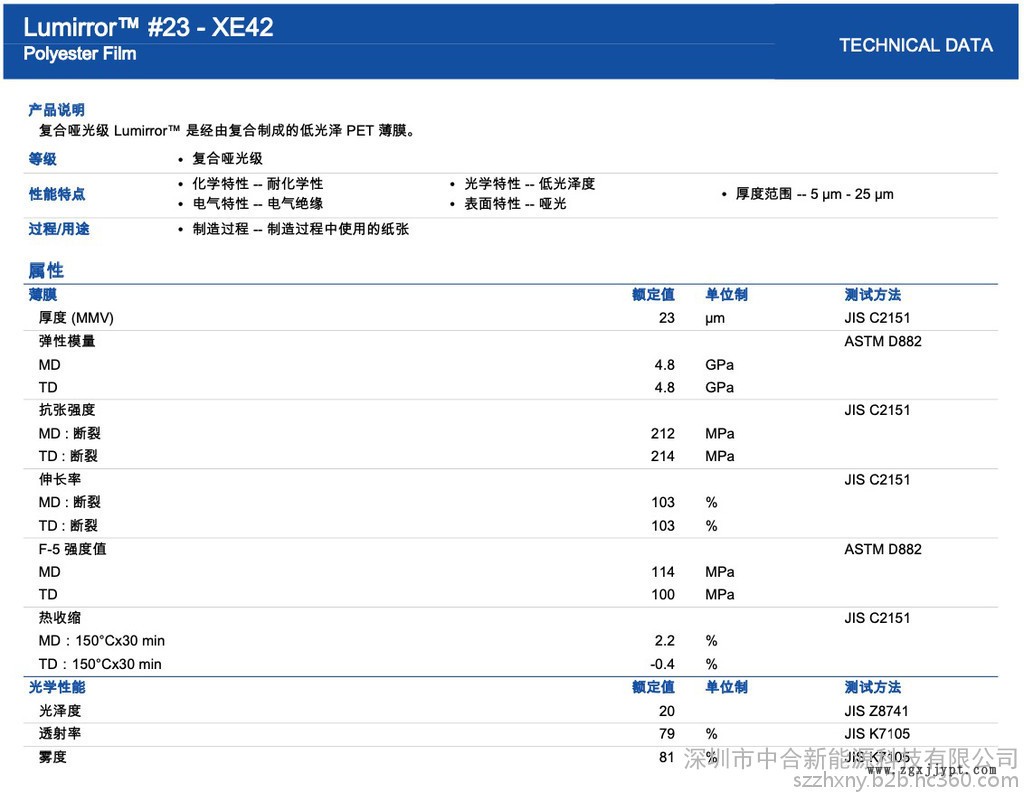Select the 厚度 (MMV) property row
The height and width of the screenshot is (792, 1024).
click(76, 318)
